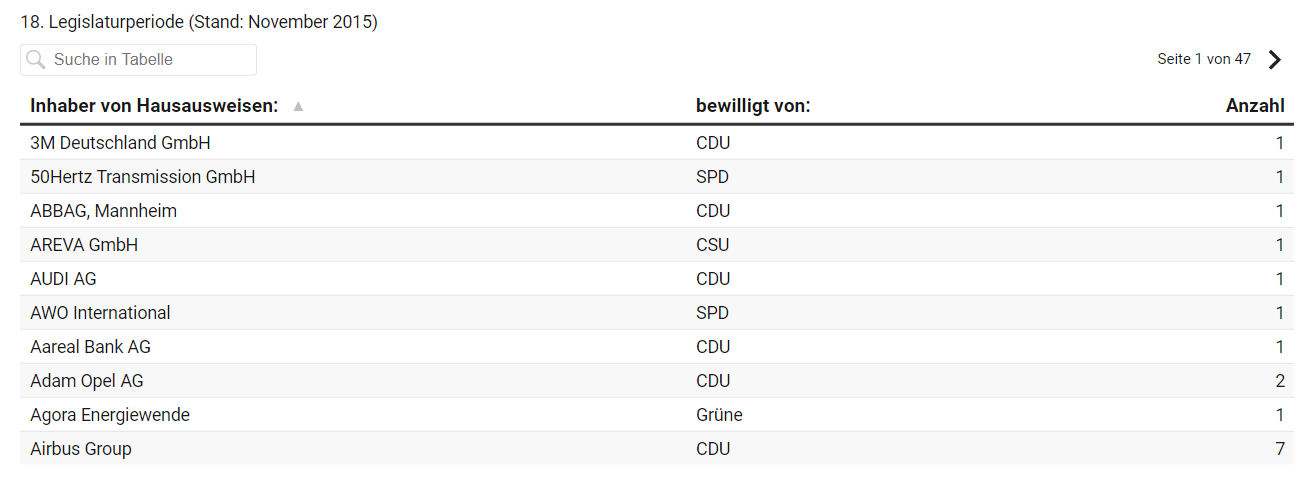1315x481 pixels.
Task: Click the CSU cell for AREVA
Action: (712, 245)
